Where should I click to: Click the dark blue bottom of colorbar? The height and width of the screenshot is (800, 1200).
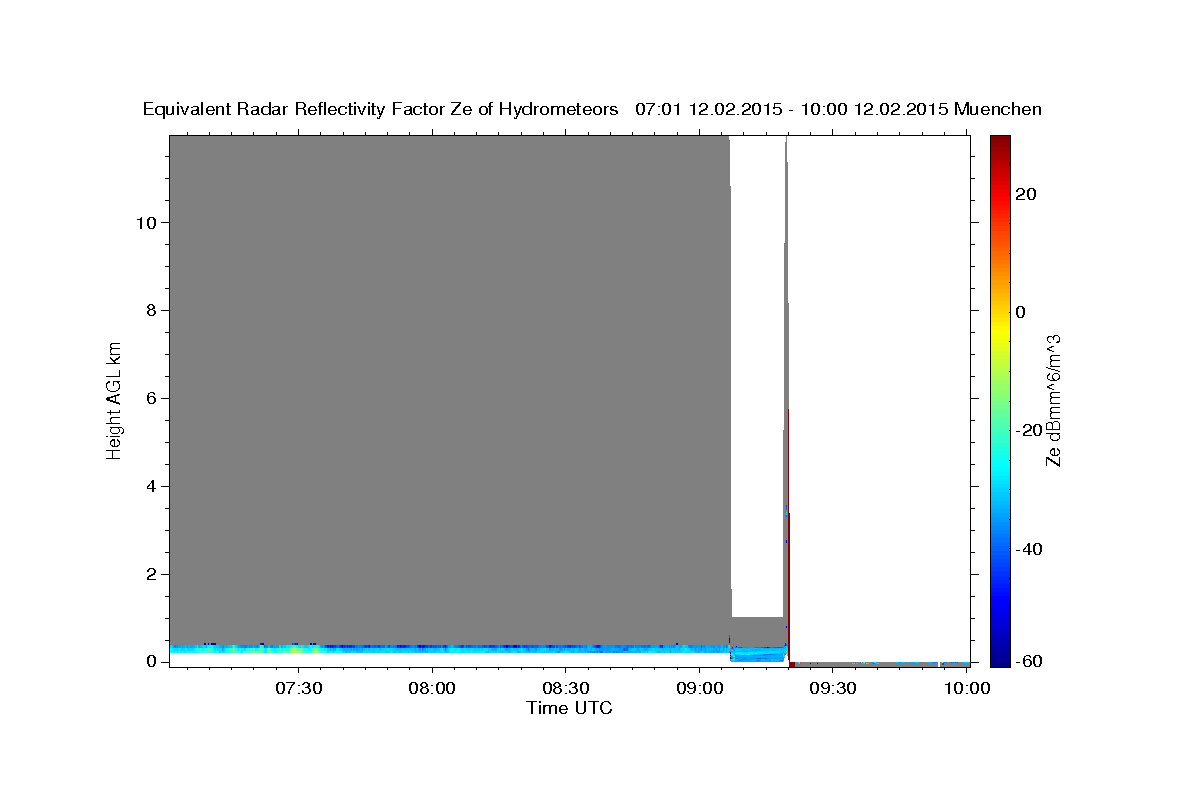point(1000,655)
